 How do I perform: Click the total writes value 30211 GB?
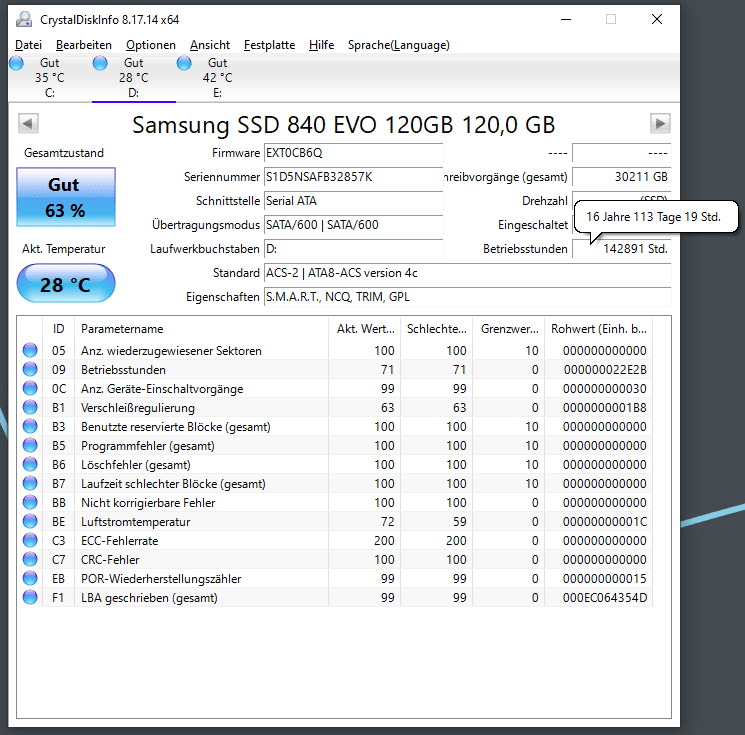[x=621, y=177]
